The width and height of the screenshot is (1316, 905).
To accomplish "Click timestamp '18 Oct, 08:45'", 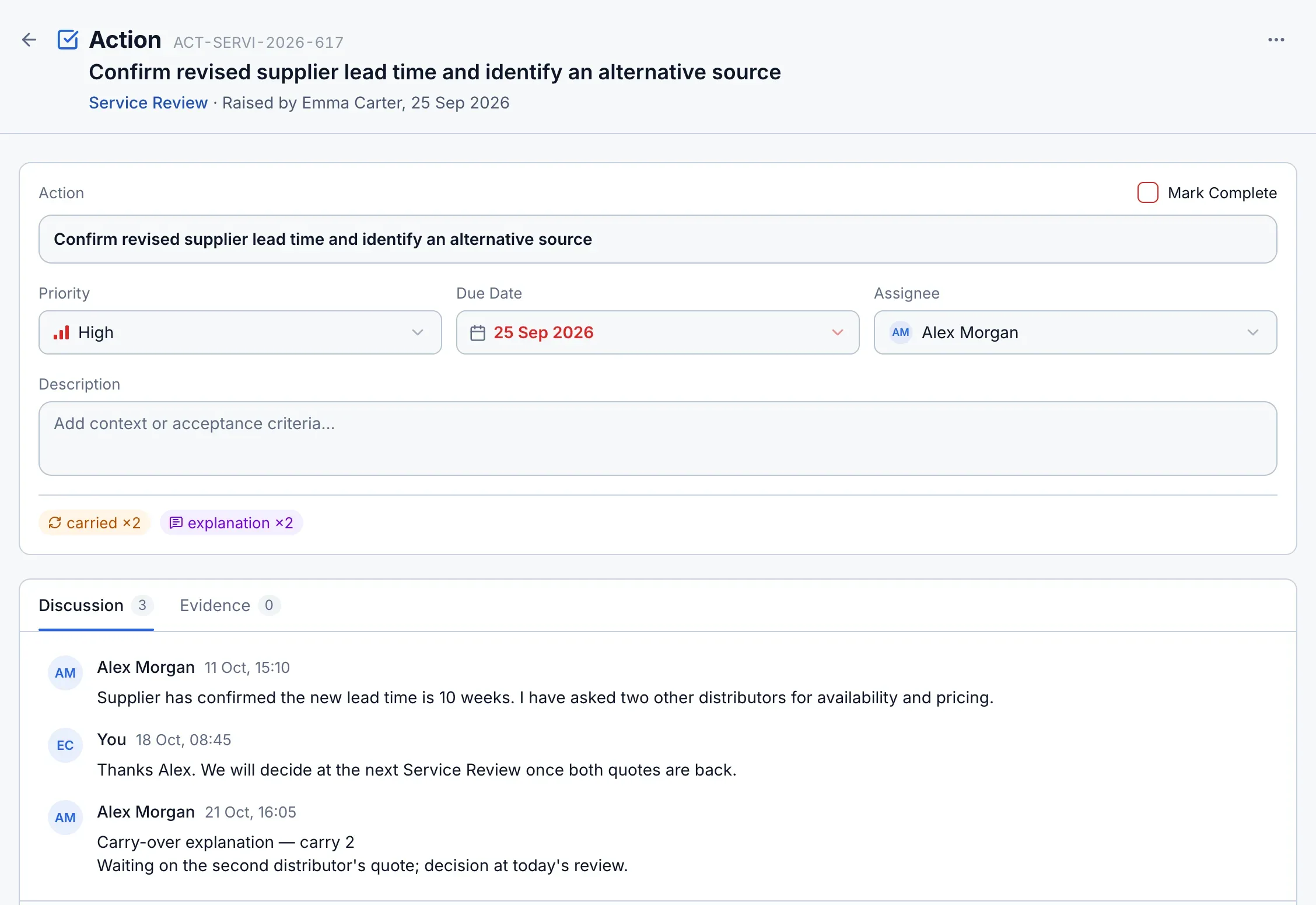I will 183,740.
